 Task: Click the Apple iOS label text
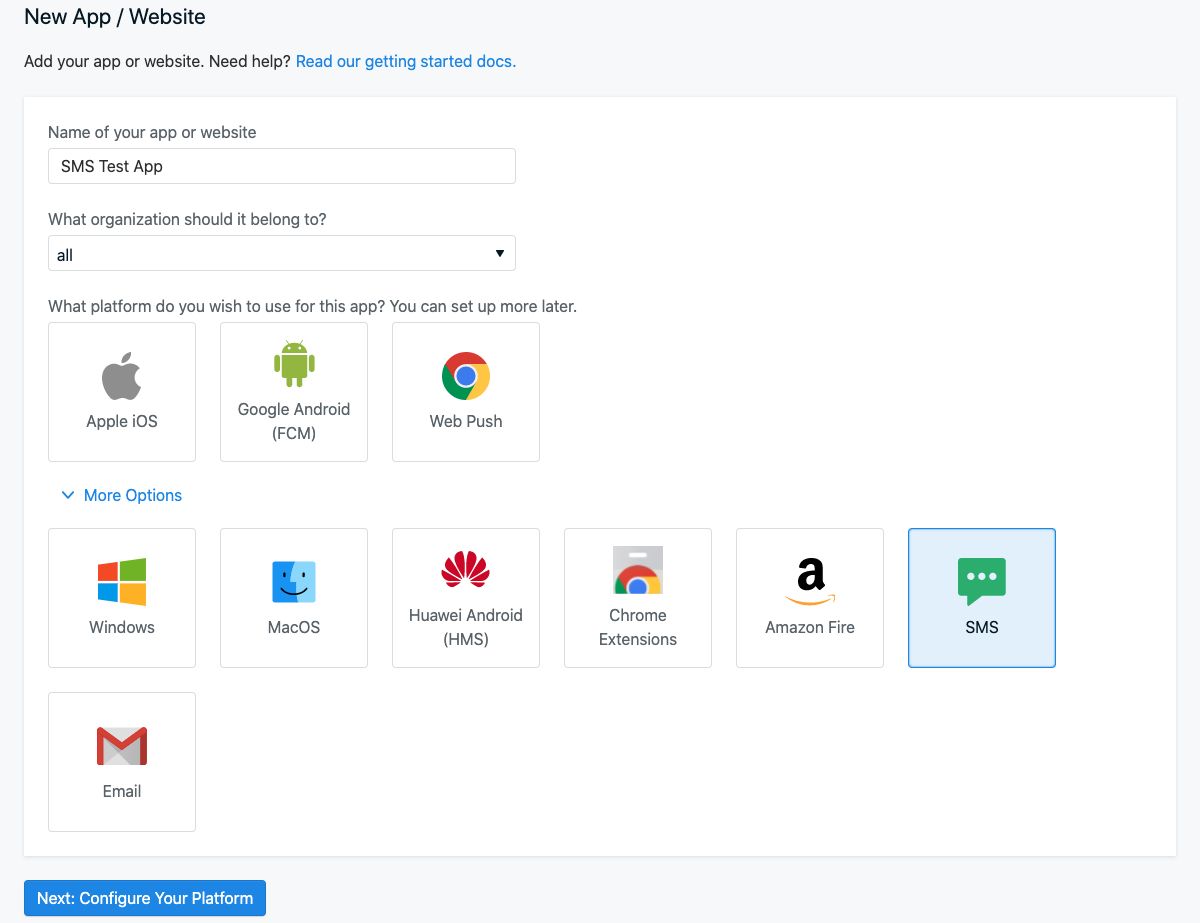tap(122, 421)
